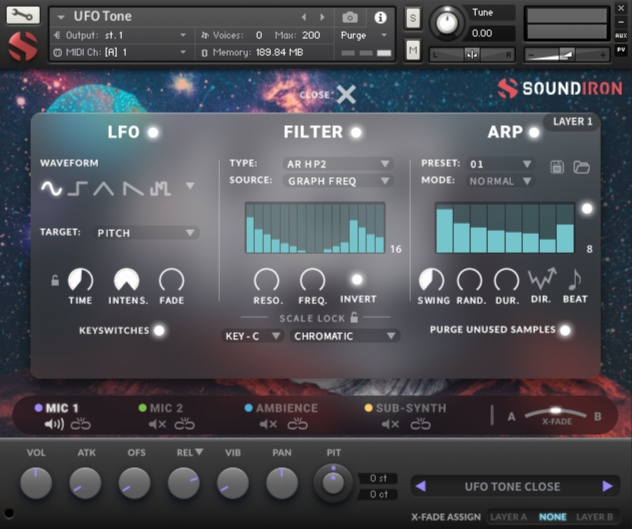Close the LFO/Filter/ARP panel
The width and height of the screenshot is (632, 529).
(346, 94)
